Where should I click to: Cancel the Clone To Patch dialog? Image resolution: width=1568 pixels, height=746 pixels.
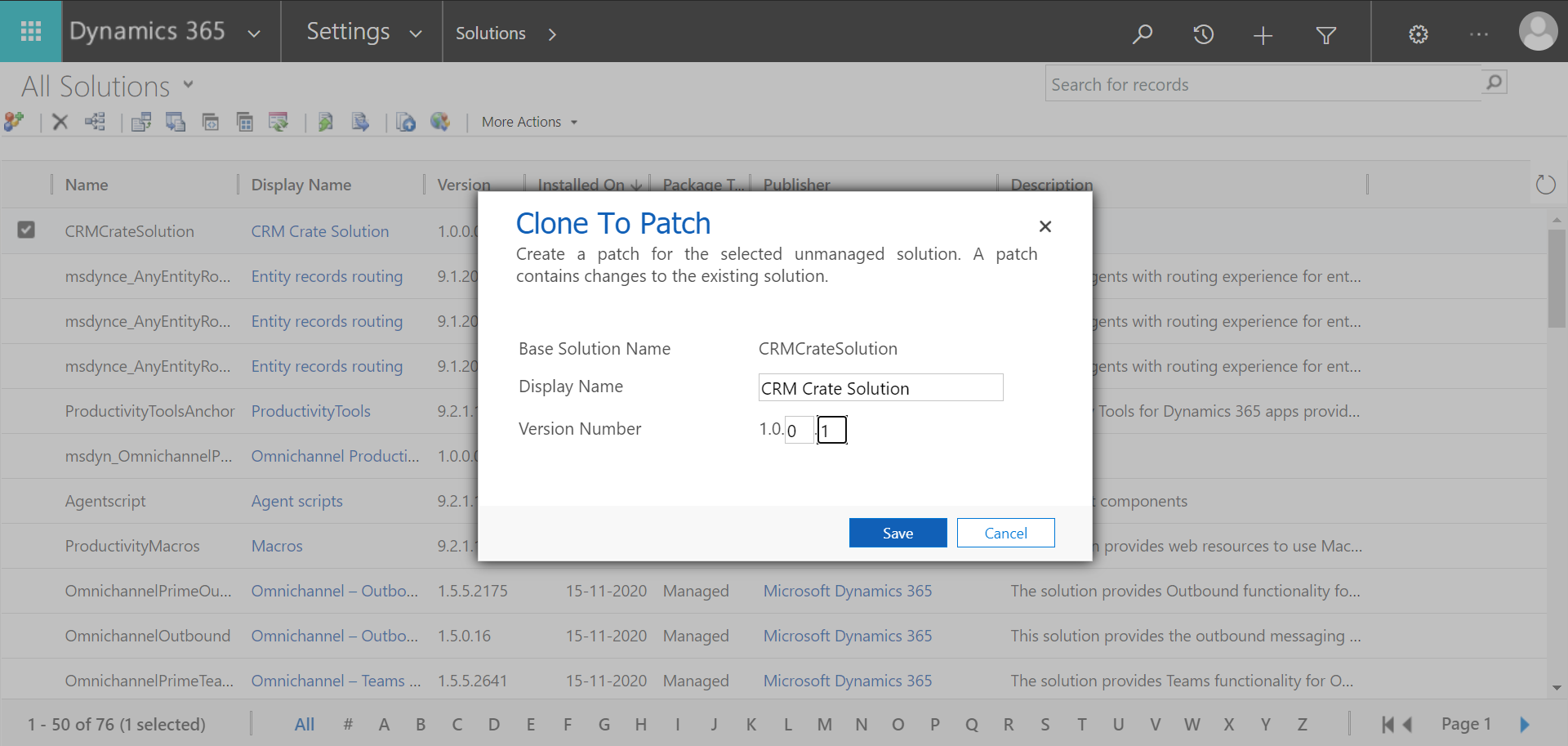[1005, 532]
